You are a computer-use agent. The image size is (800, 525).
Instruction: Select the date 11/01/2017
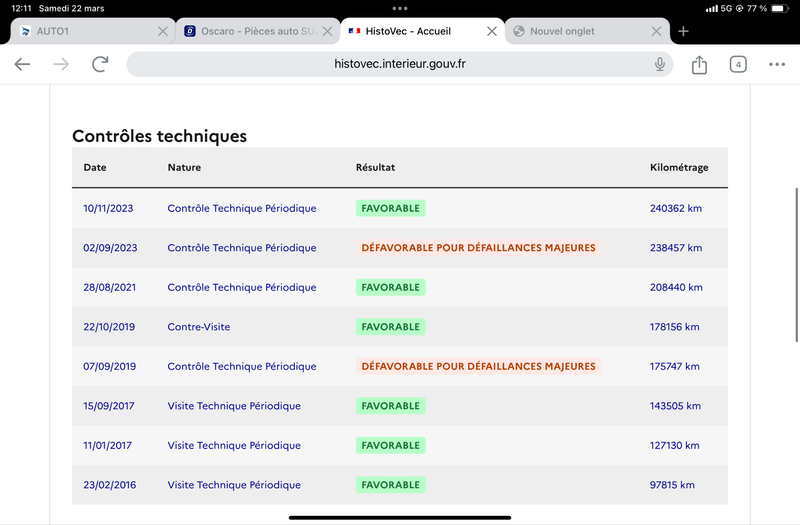(107, 445)
